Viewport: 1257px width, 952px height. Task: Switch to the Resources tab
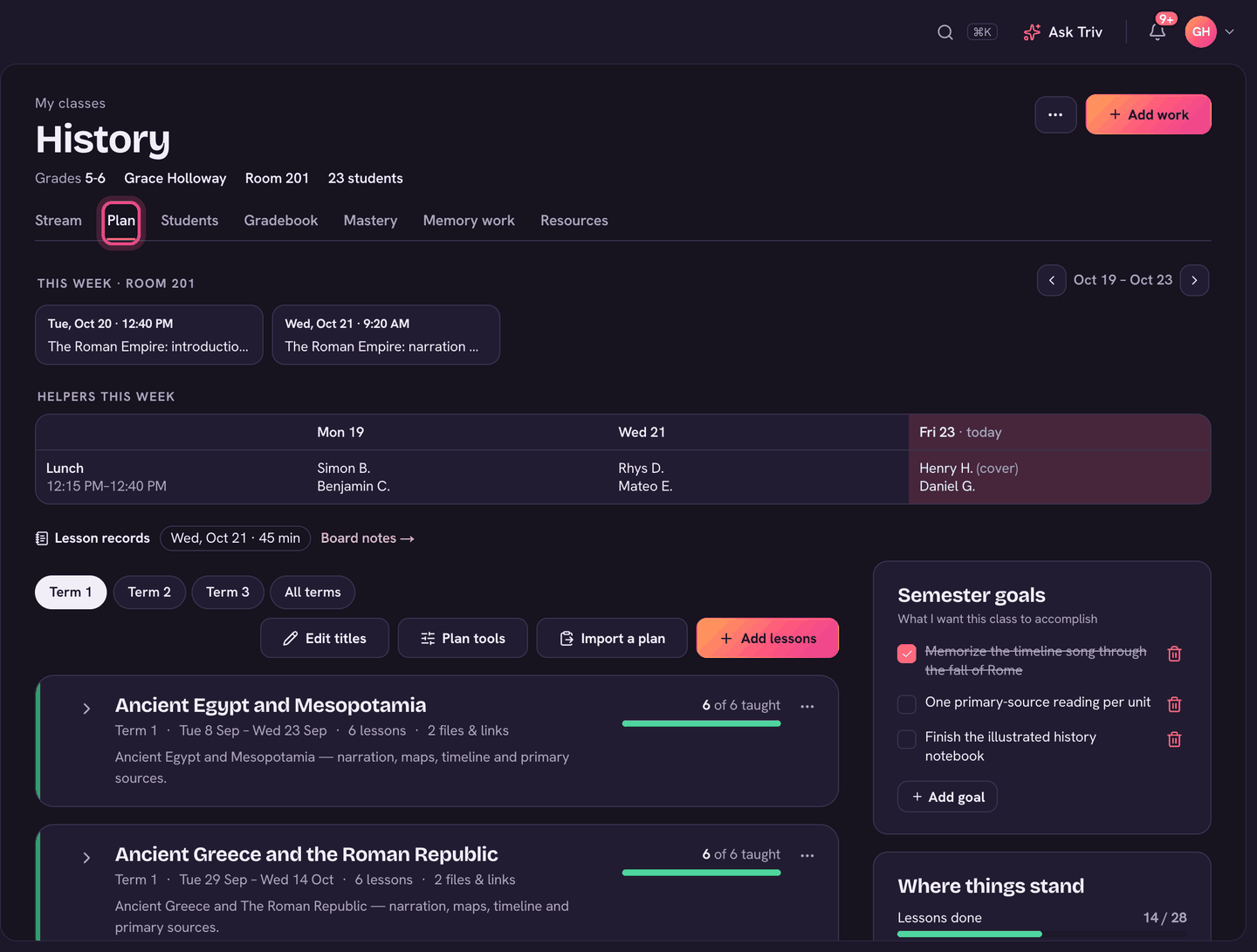pyautogui.click(x=574, y=221)
